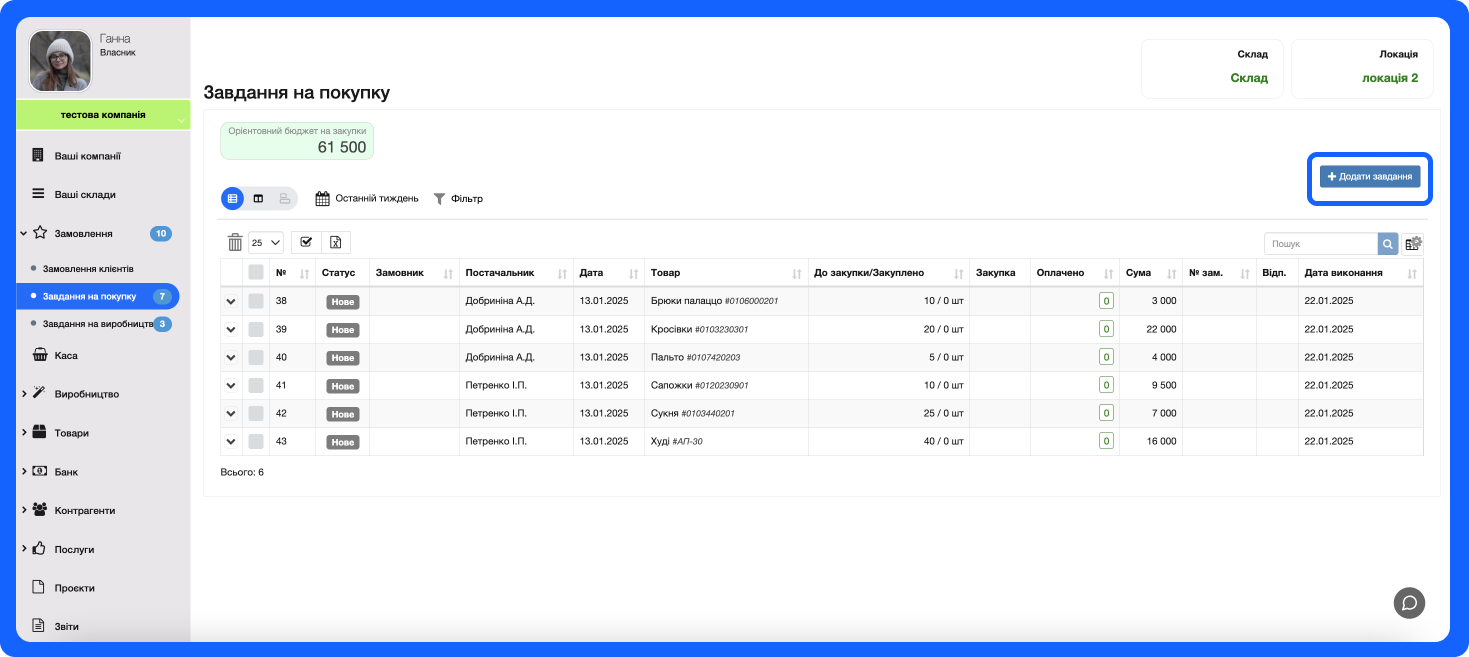Click into the Пошук search field
The height and width of the screenshot is (657, 1469).
(x=1320, y=244)
